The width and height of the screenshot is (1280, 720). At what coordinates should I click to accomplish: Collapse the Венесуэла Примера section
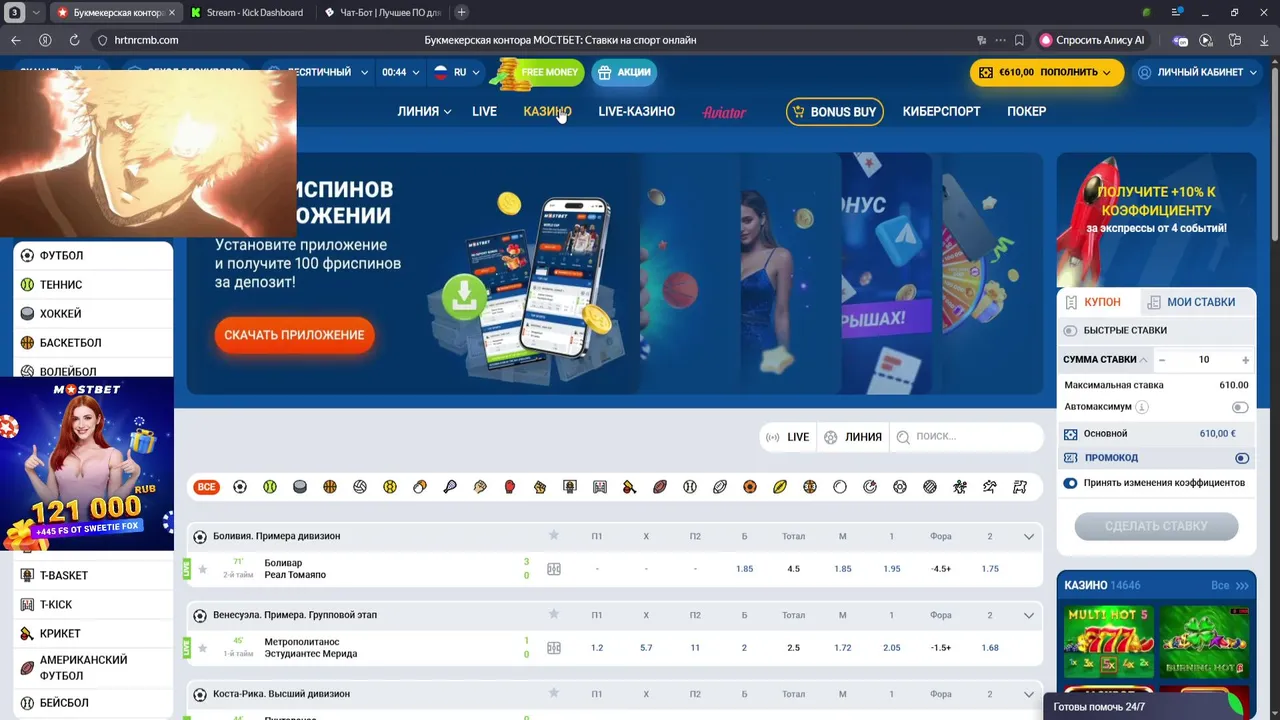click(x=1029, y=616)
